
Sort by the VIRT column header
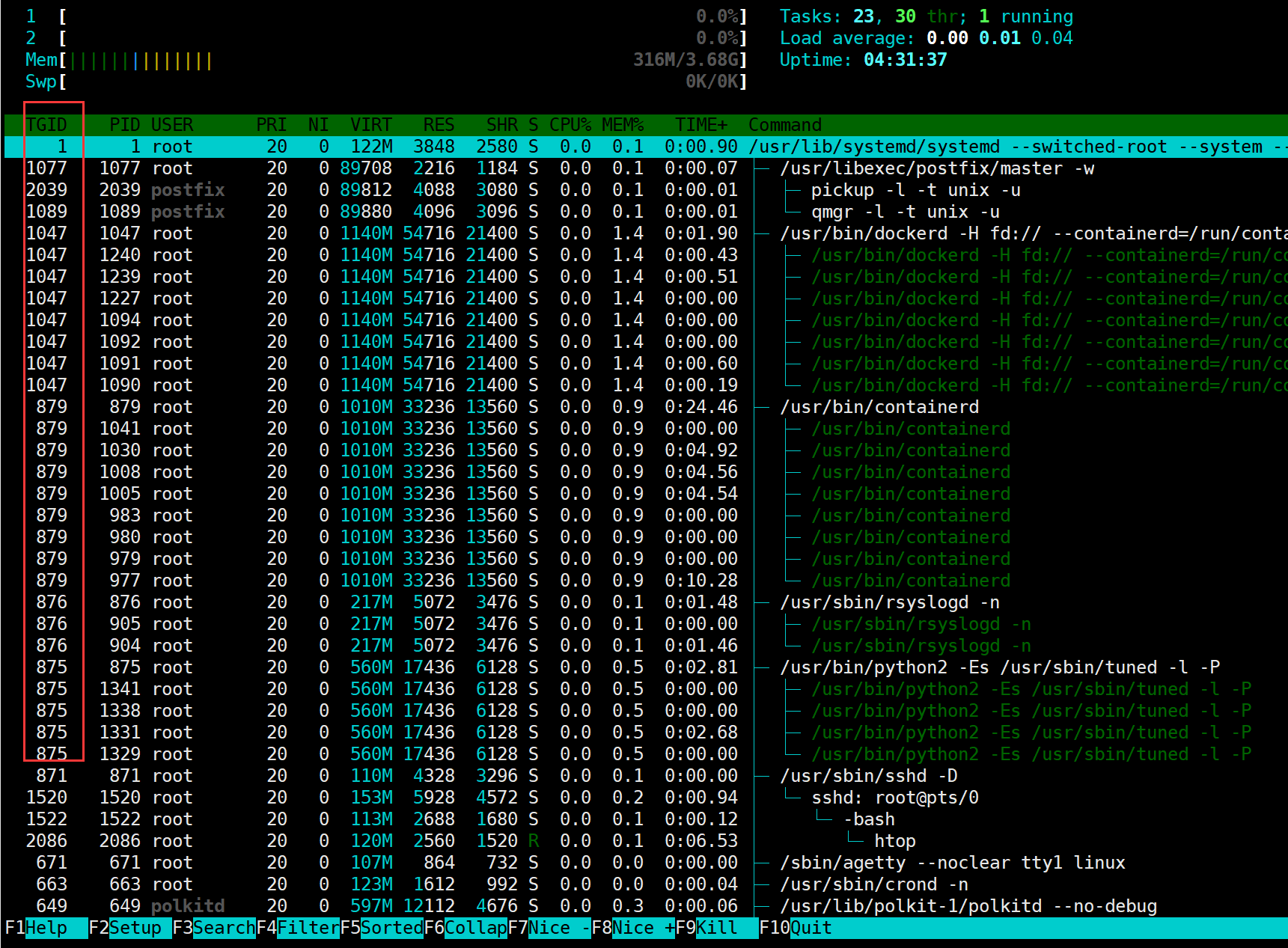tap(371, 125)
